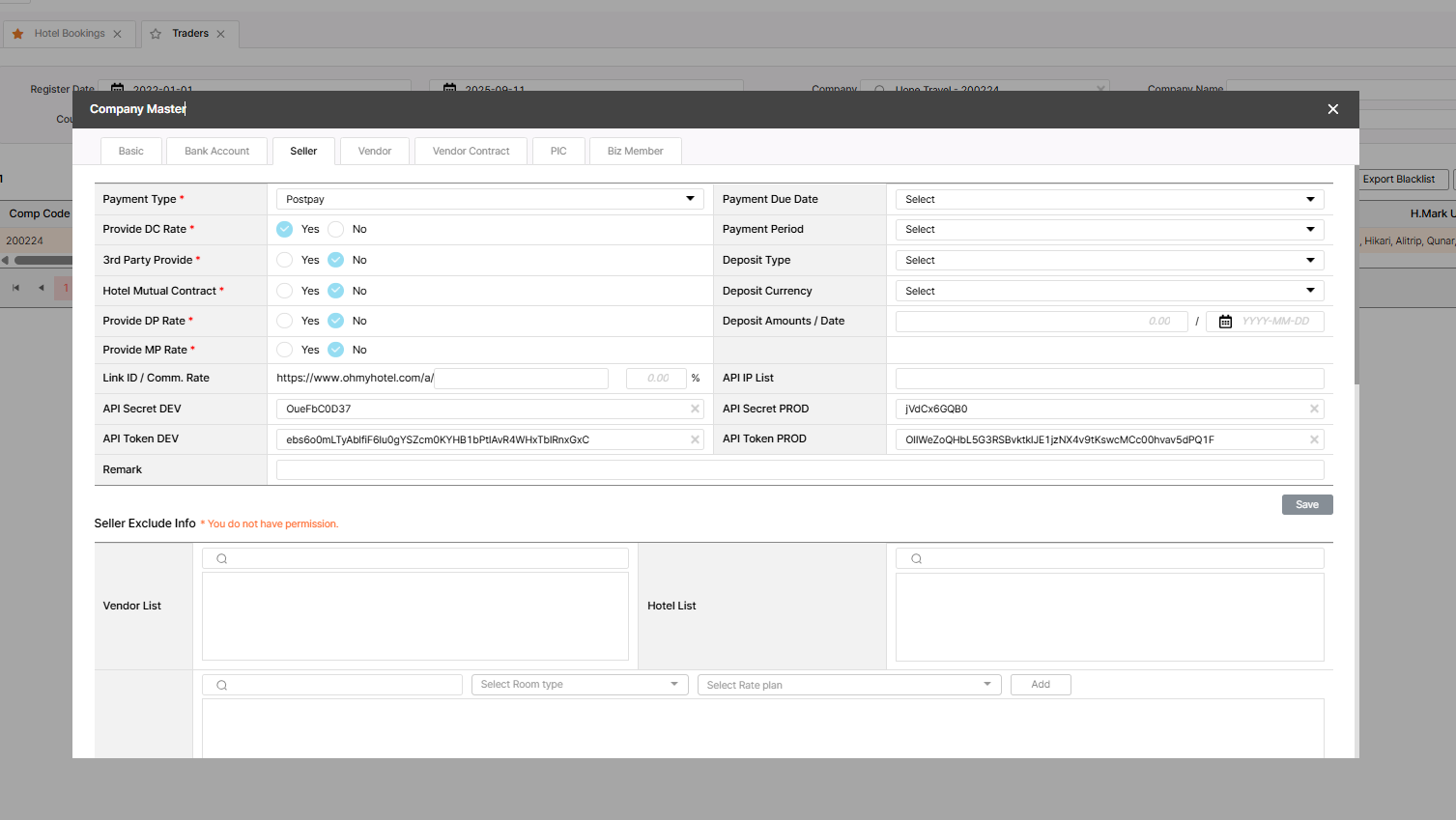The width and height of the screenshot is (1456, 820).
Task: Open the Vendor Contract tab
Action: click(x=471, y=152)
